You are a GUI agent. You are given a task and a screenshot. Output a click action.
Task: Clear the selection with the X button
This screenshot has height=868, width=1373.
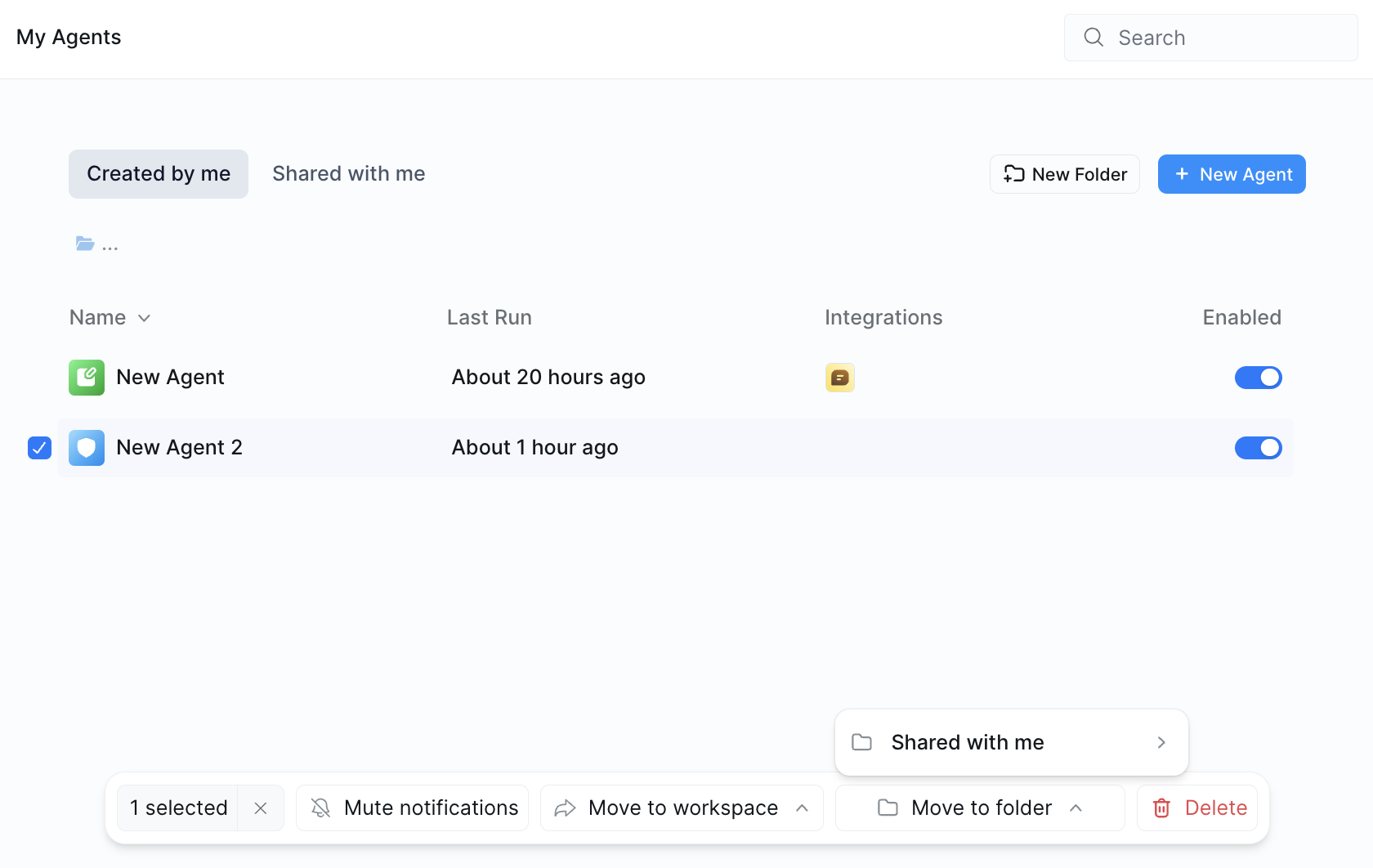click(261, 808)
